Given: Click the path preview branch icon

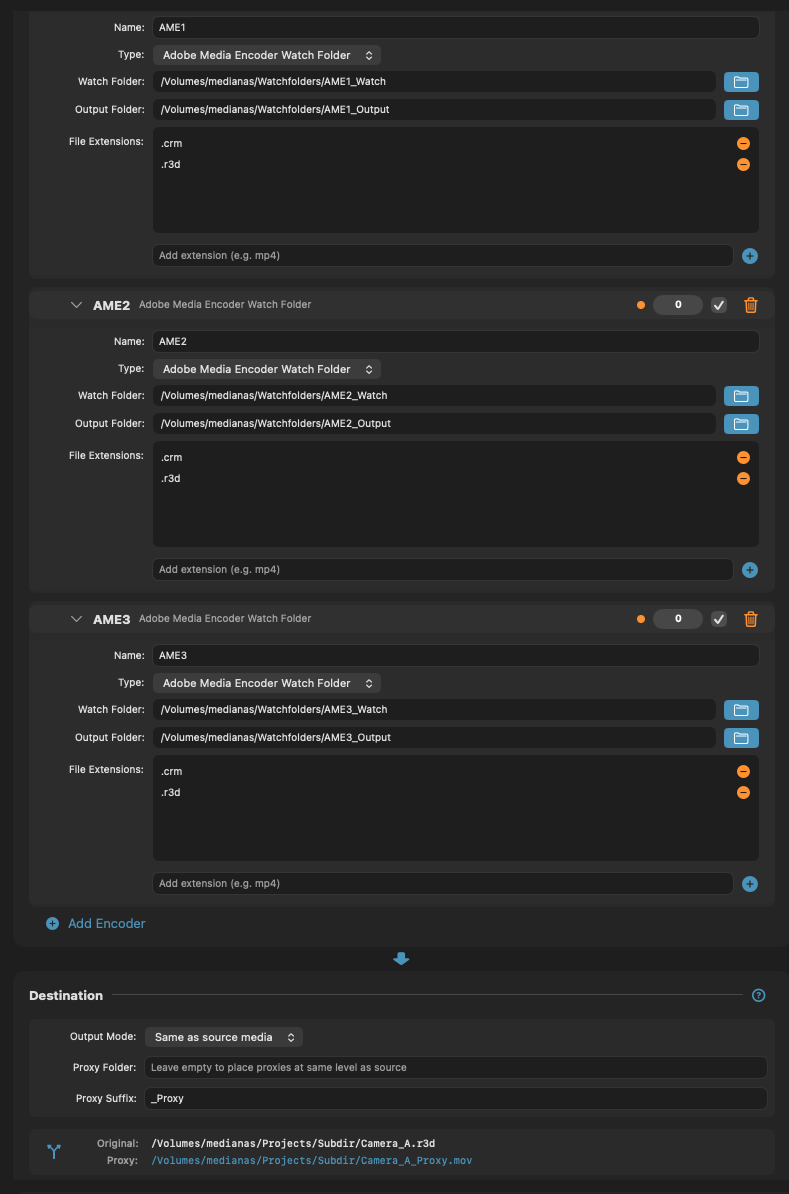Looking at the screenshot, I should click(x=53, y=1151).
